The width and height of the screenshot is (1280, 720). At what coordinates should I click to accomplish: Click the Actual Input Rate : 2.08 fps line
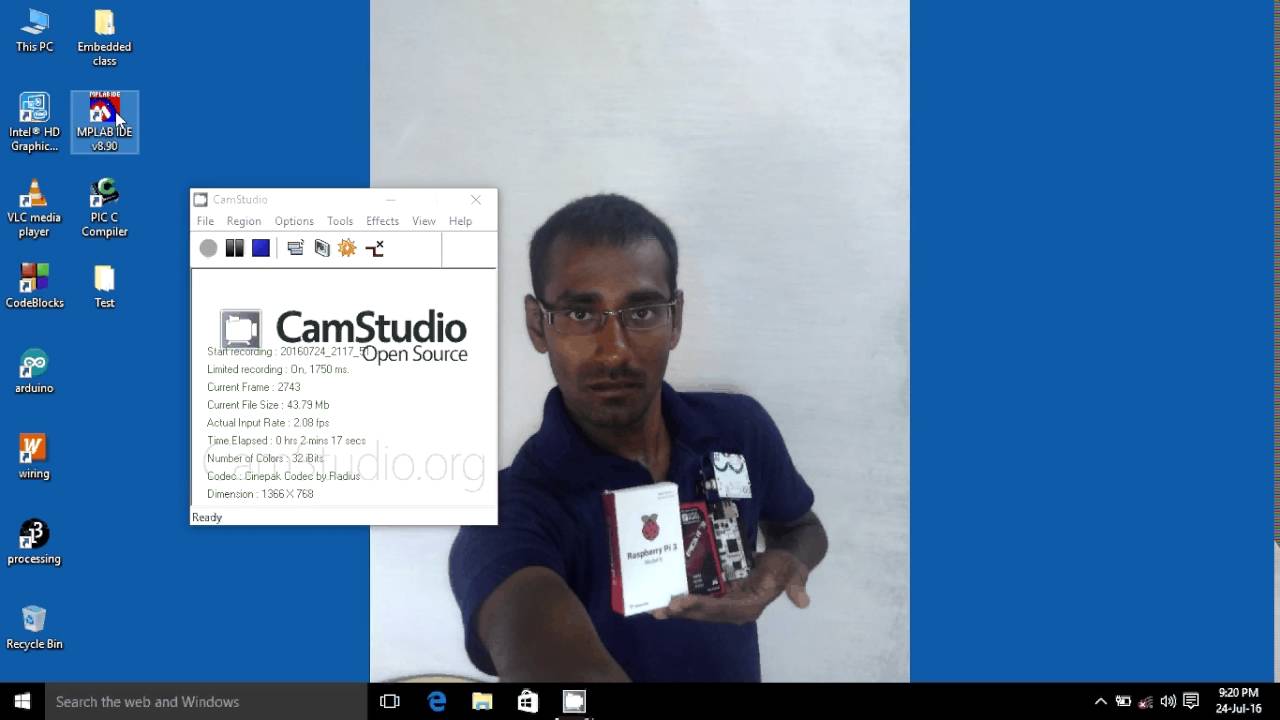coord(268,423)
